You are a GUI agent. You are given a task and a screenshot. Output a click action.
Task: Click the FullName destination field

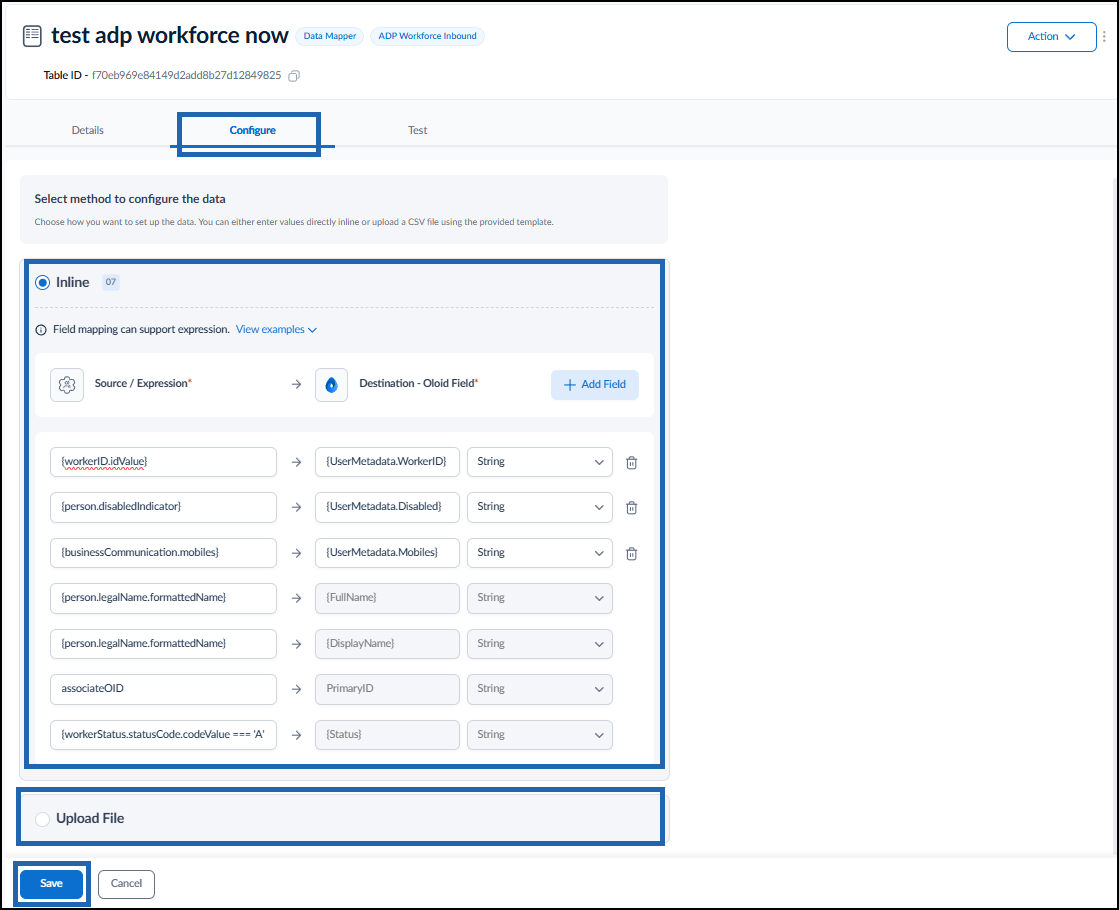[x=387, y=598]
